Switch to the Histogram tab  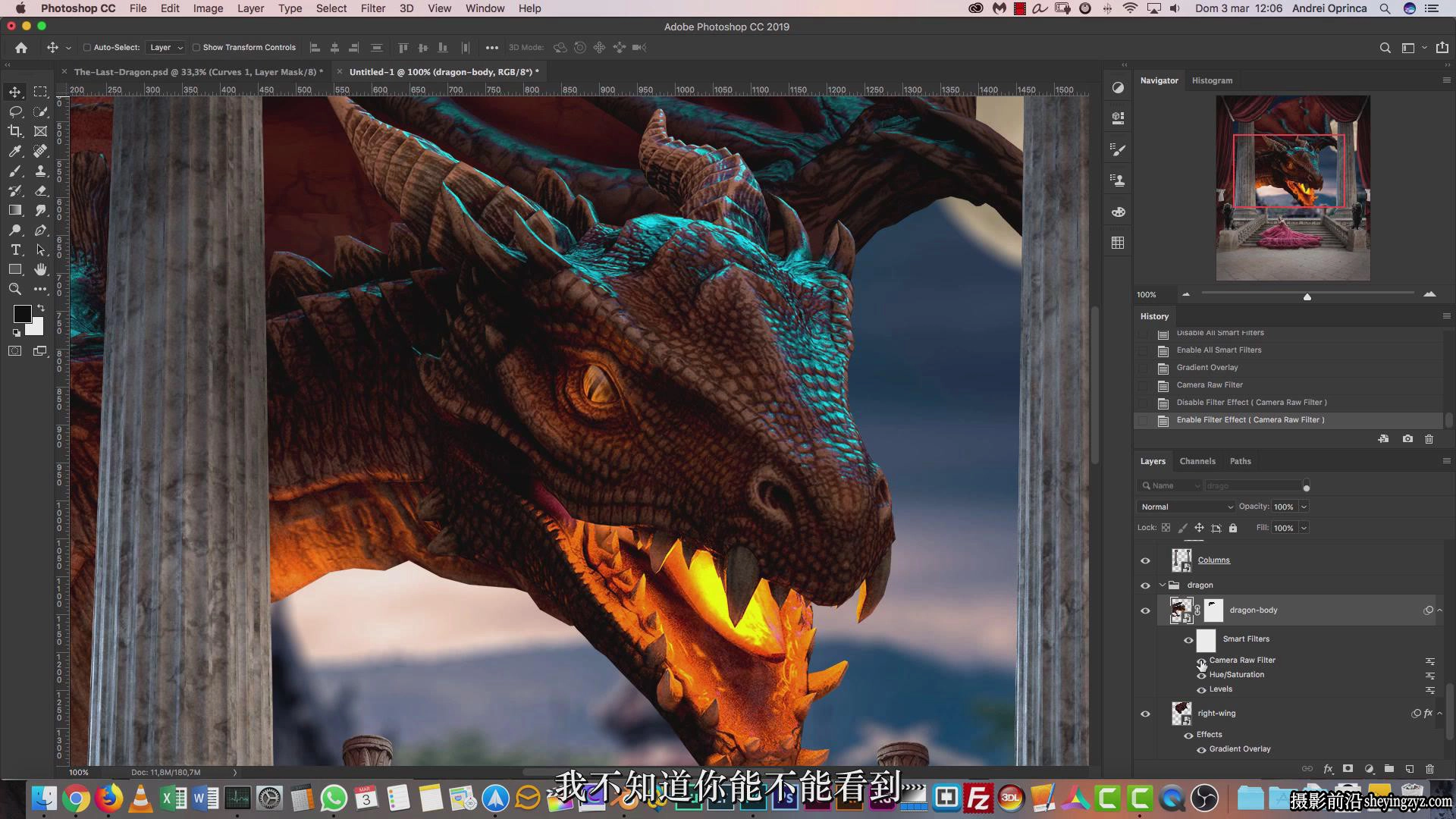point(1212,80)
